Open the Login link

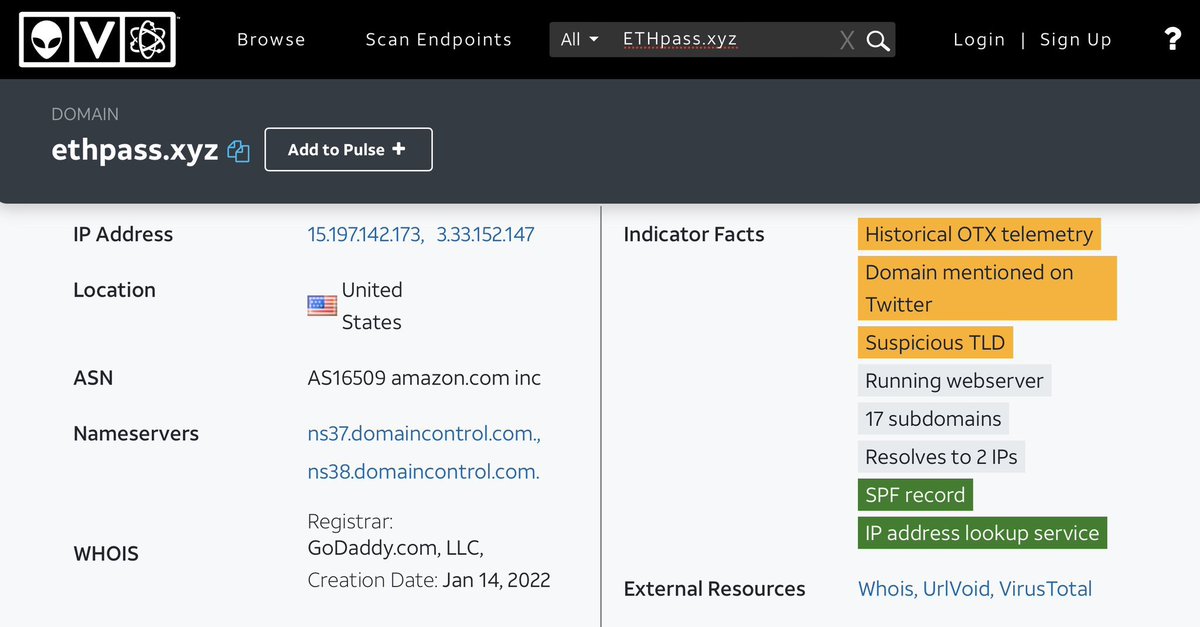(979, 40)
